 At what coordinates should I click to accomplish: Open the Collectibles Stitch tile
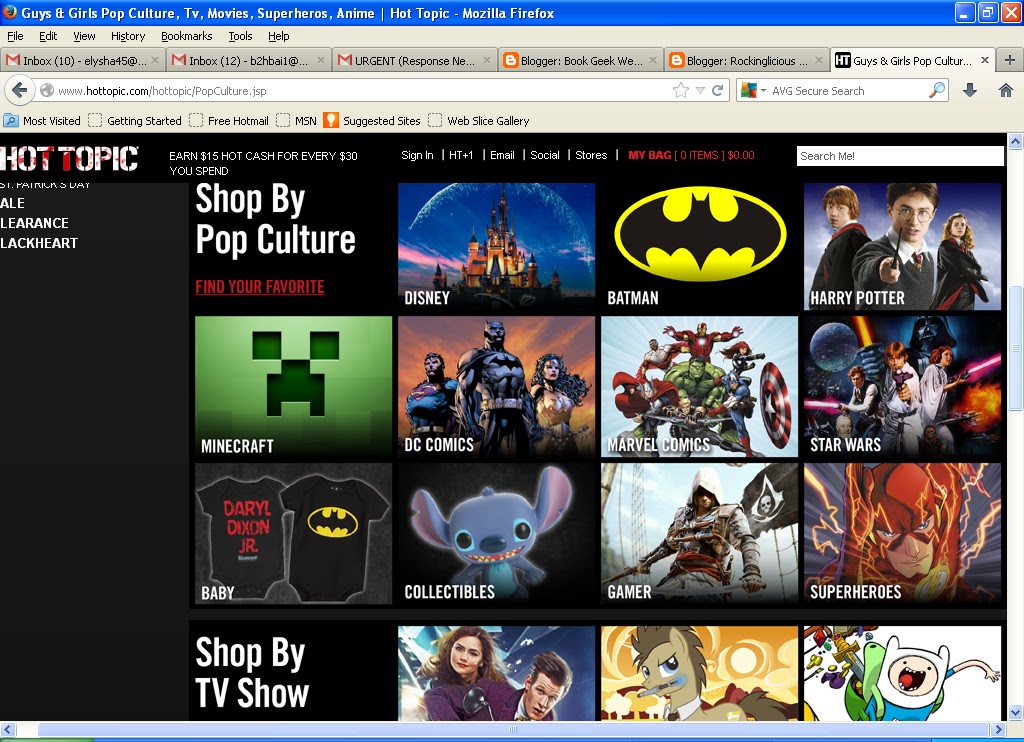coord(496,534)
